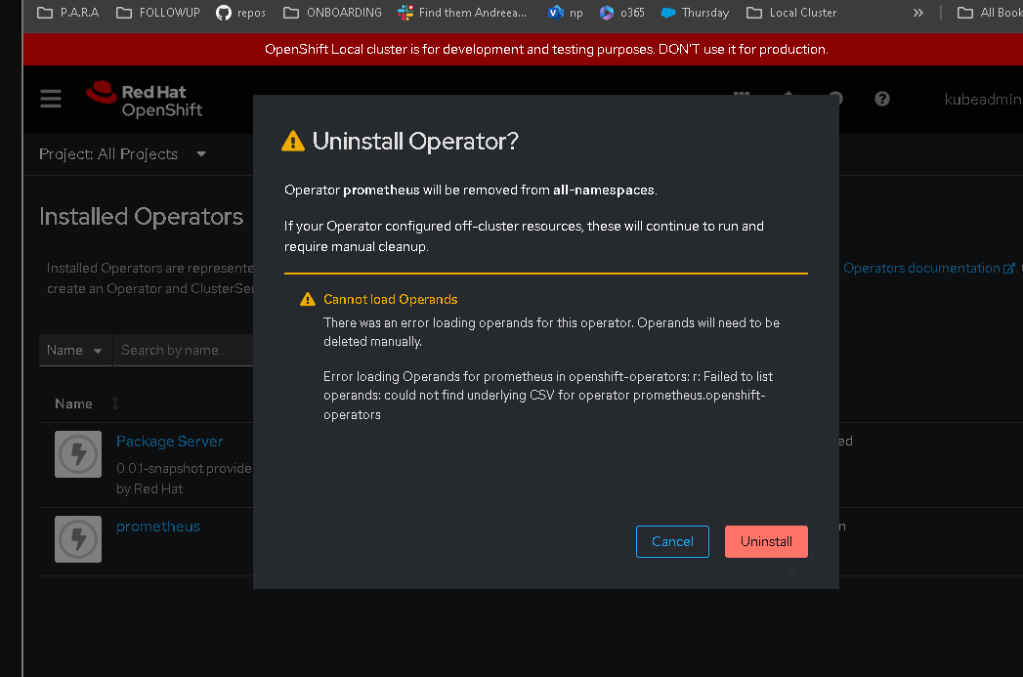
Task: Confirm with the red Uninstall button
Action: click(x=766, y=541)
